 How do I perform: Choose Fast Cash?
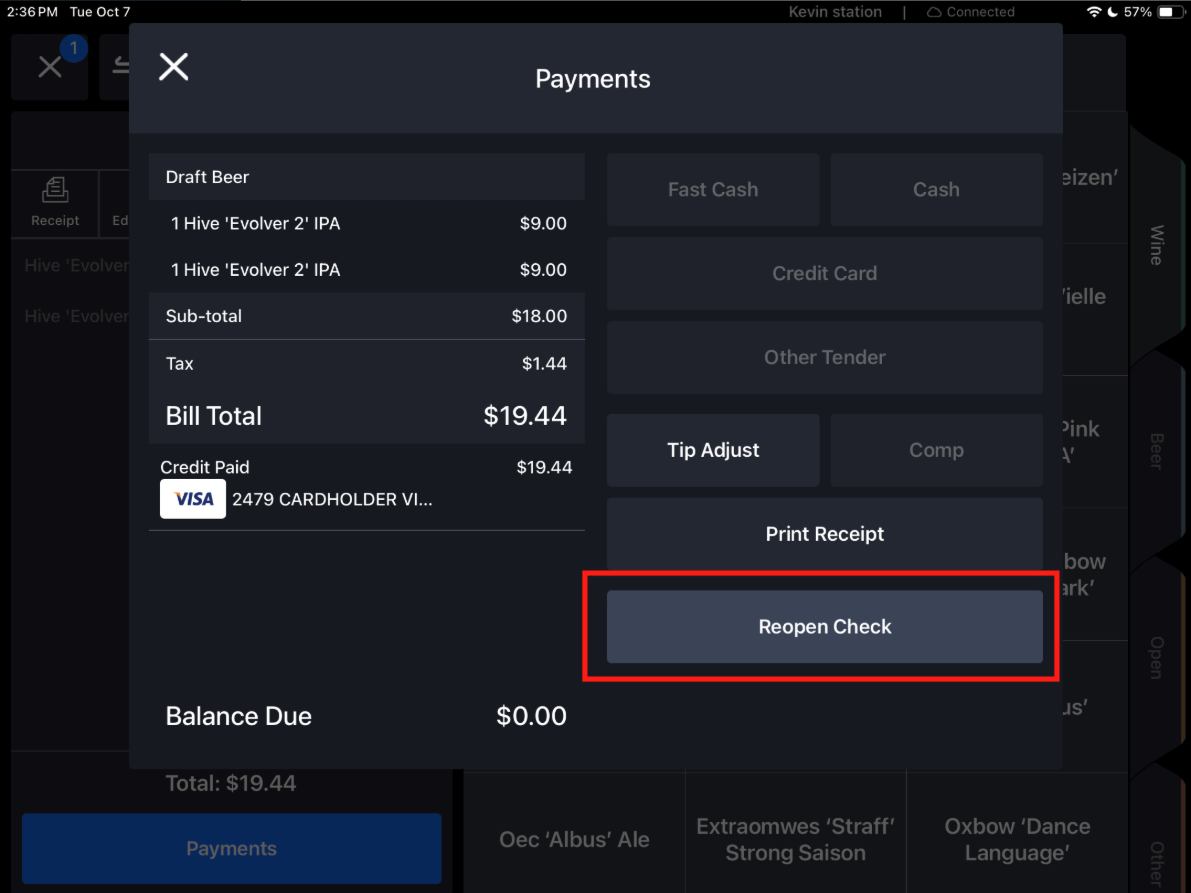pyautogui.click(x=712, y=189)
